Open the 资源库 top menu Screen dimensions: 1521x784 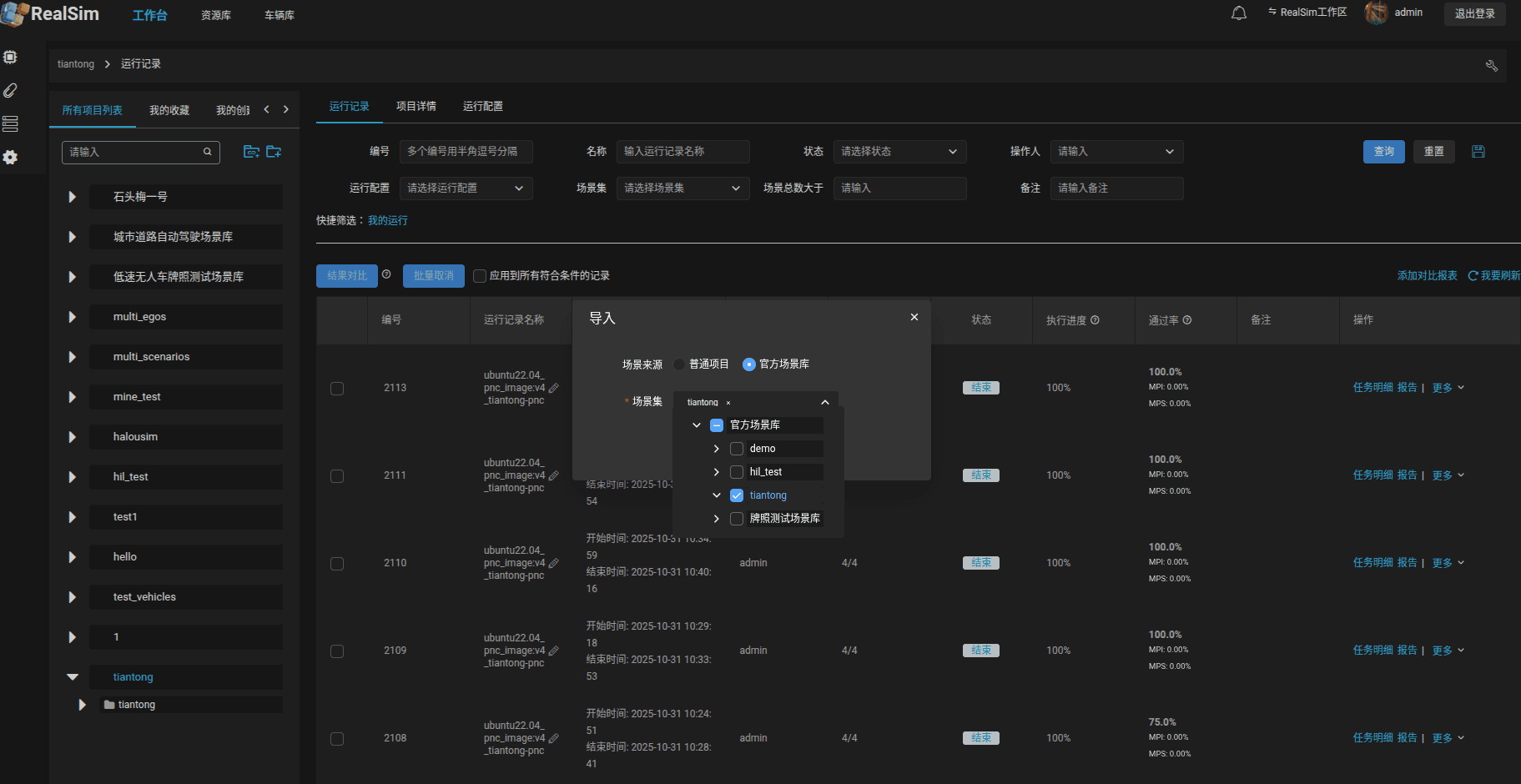[x=216, y=15]
